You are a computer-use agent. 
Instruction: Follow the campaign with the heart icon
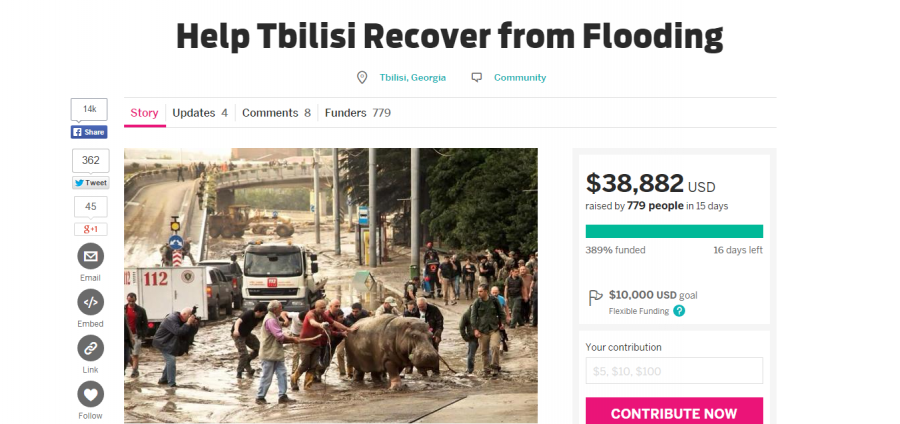coord(91,394)
